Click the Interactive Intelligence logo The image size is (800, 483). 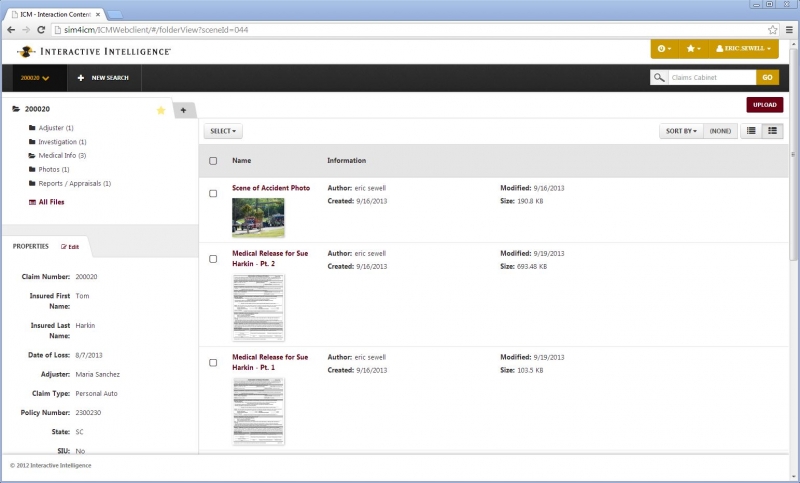94,51
